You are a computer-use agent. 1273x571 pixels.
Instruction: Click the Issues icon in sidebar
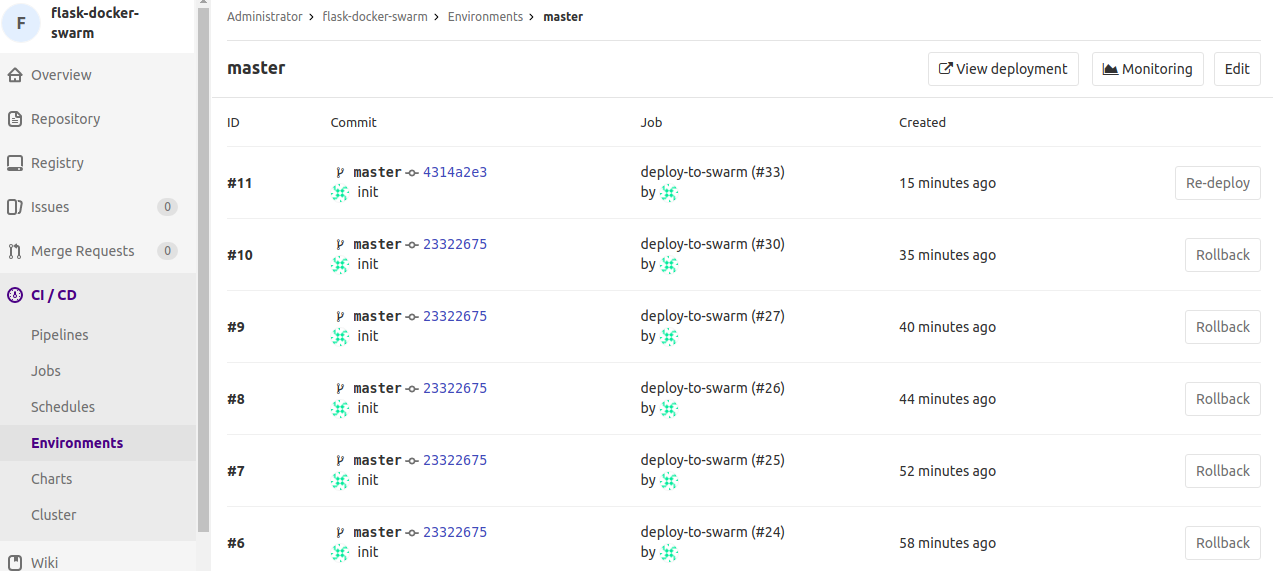click(x=15, y=207)
